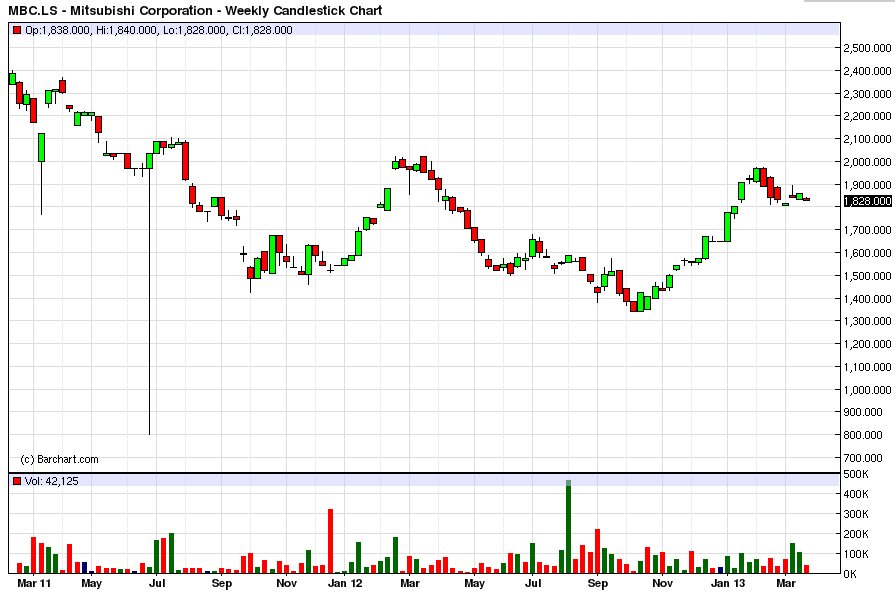
Task: Click the 1,900.000 price axis label
Action: click(x=868, y=185)
